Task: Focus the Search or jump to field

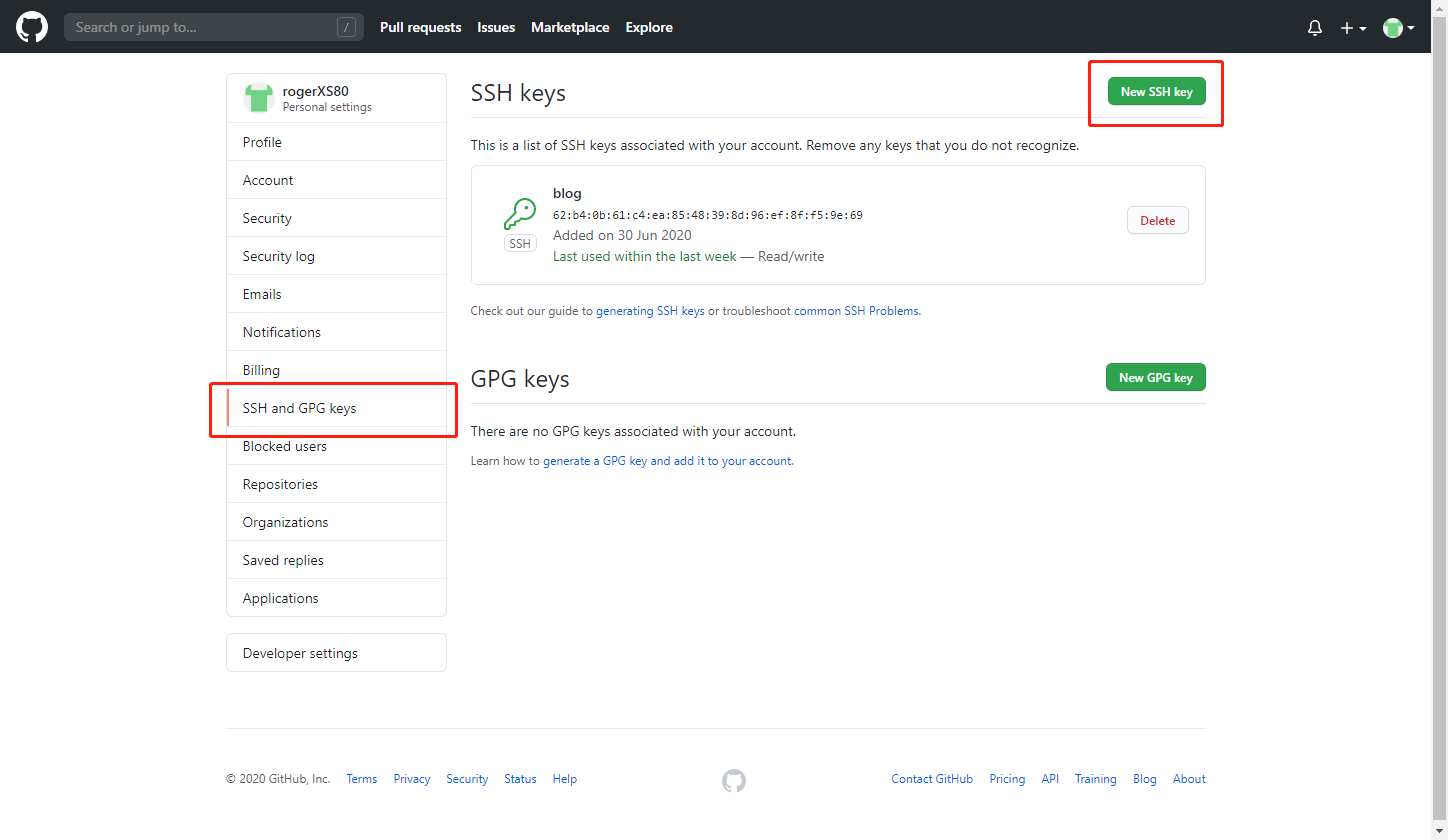Action: (213, 28)
